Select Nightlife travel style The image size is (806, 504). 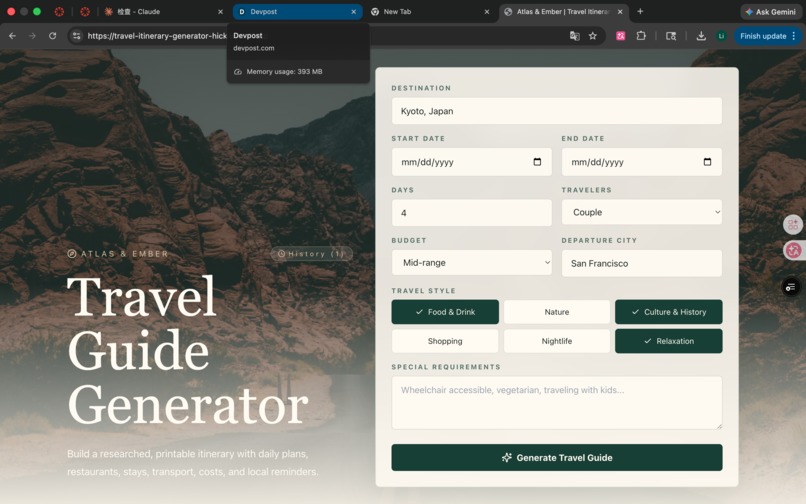[x=557, y=341]
